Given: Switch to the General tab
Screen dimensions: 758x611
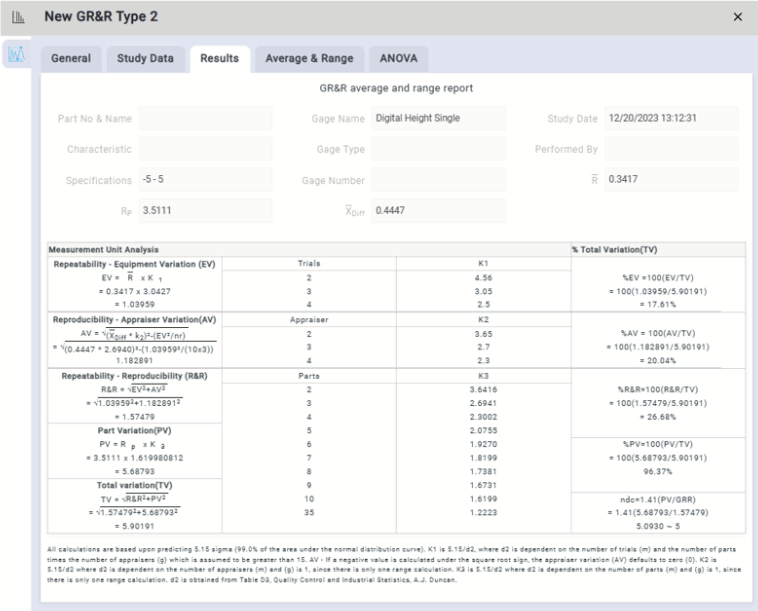Looking at the screenshot, I should pyautogui.click(x=76, y=58).
